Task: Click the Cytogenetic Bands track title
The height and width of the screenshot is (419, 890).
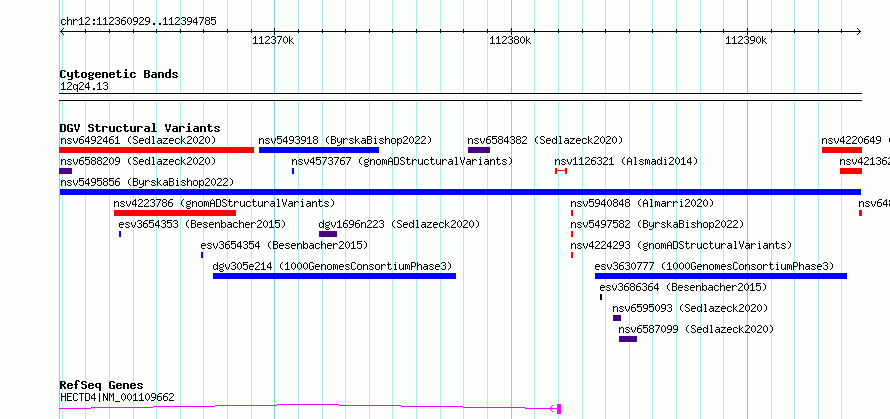Action: [119, 74]
